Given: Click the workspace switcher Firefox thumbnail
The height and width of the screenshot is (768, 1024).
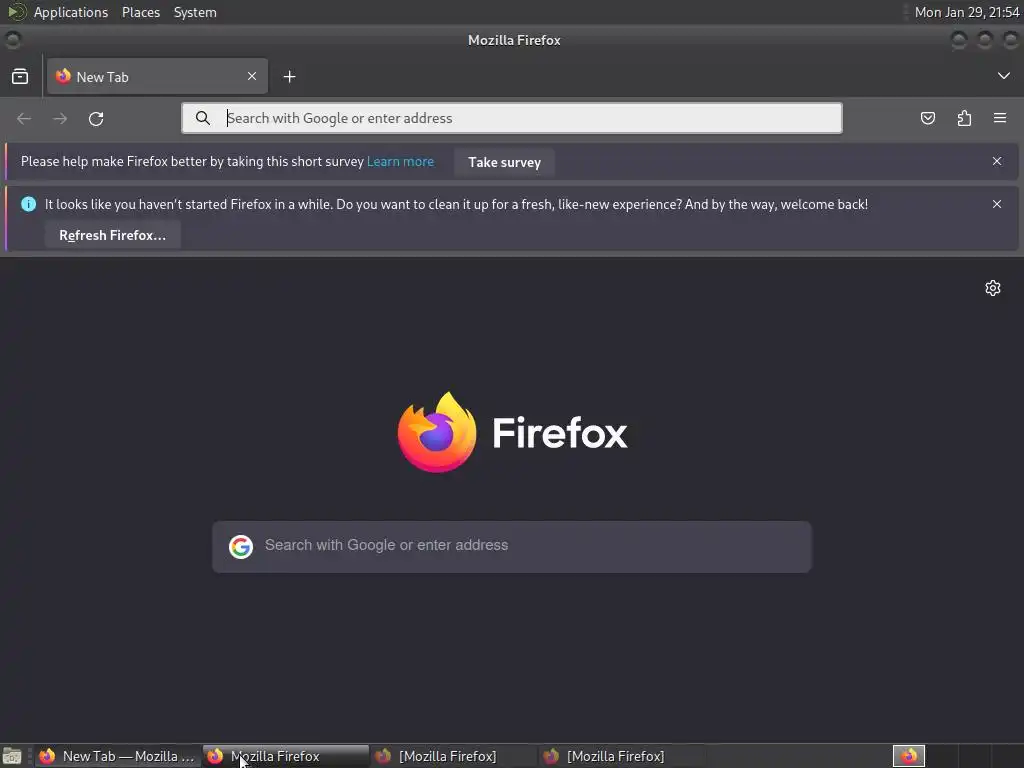Looking at the screenshot, I should [x=909, y=756].
